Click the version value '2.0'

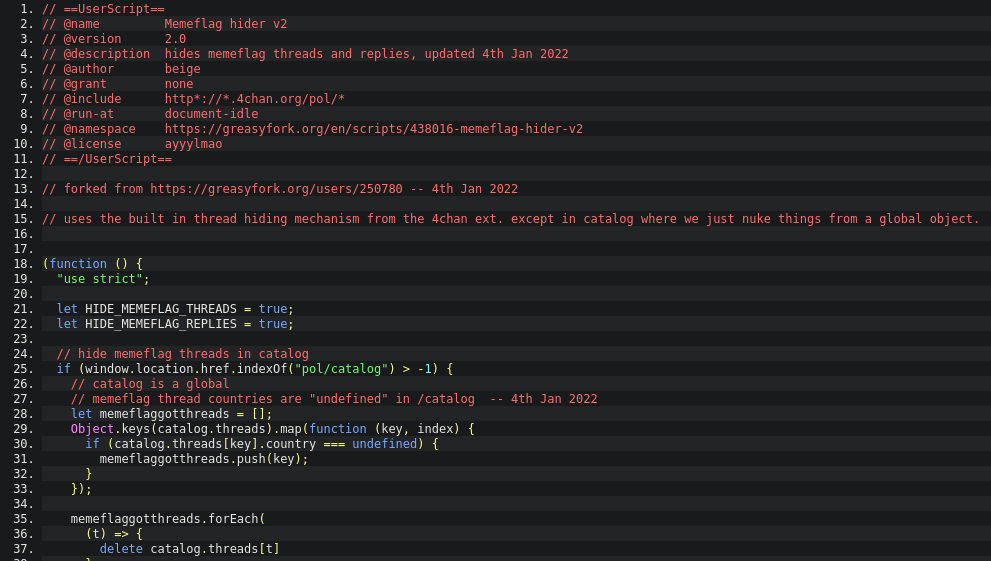[x=175, y=39]
